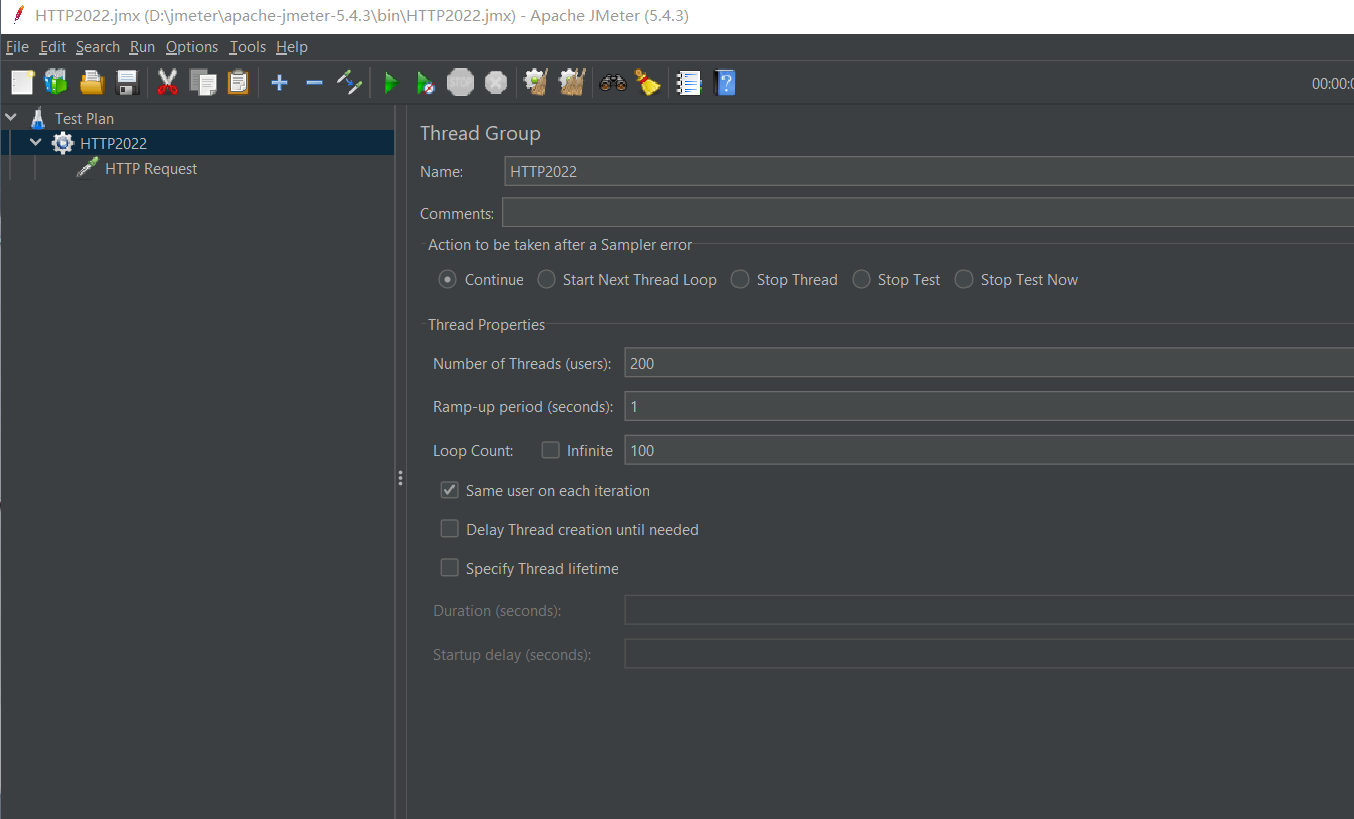The height and width of the screenshot is (819, 1354).
Task: Select Start Next Thread Loop option
Action: (x=546, y=280)
